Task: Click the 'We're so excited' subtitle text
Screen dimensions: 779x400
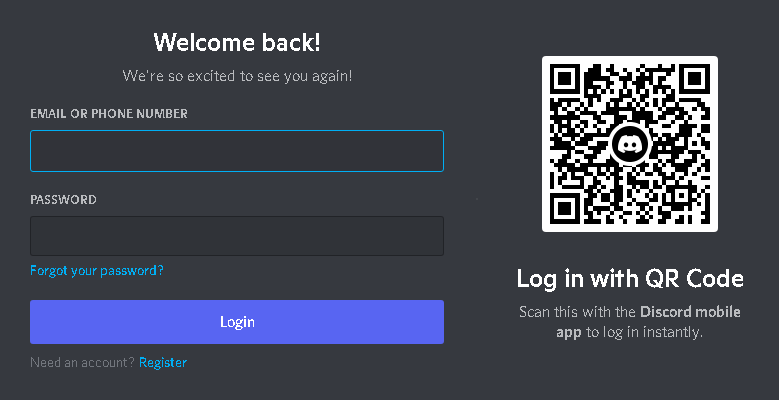Action: [x=237, y=77]
